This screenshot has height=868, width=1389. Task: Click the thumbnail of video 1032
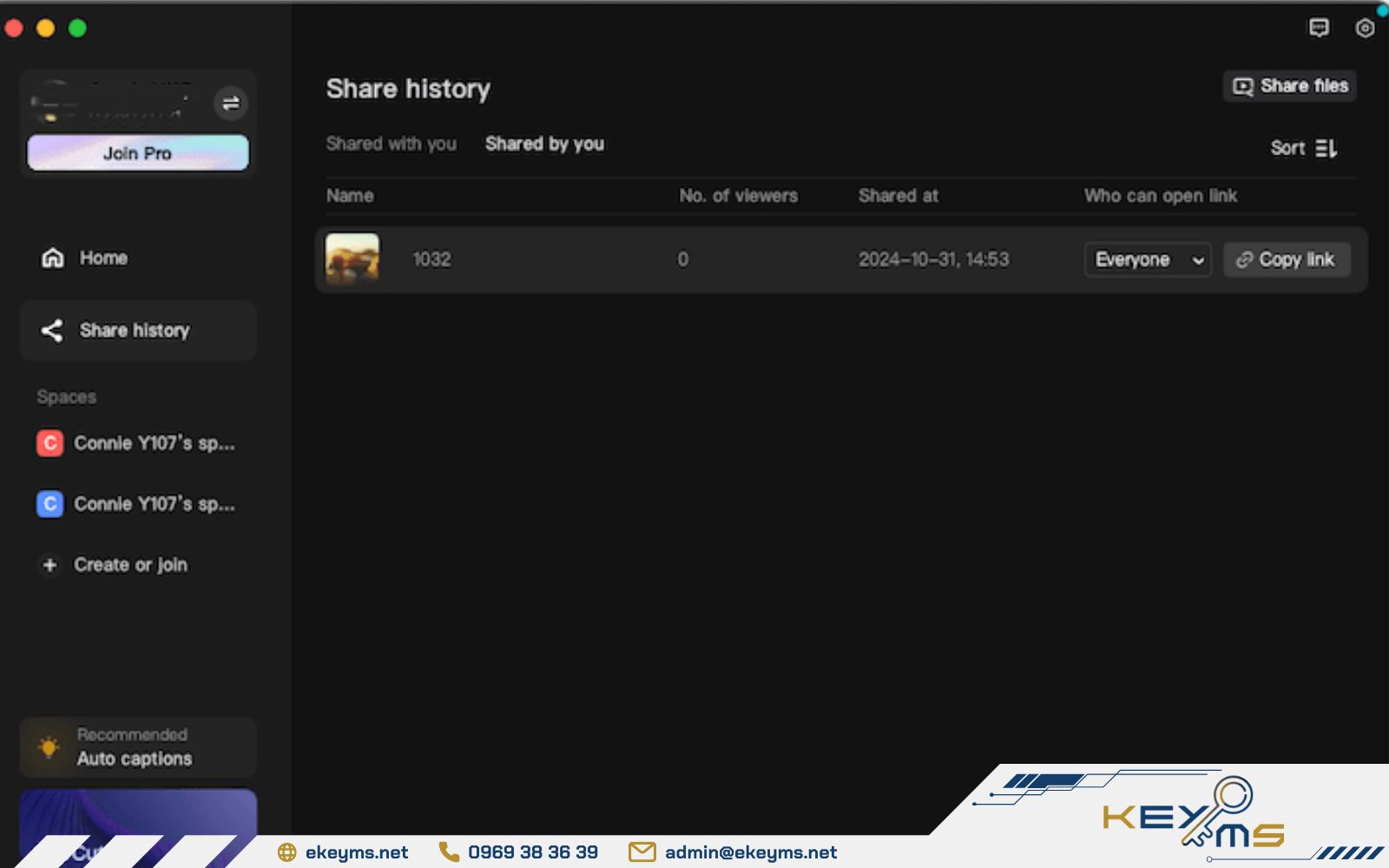click(351, 258)
